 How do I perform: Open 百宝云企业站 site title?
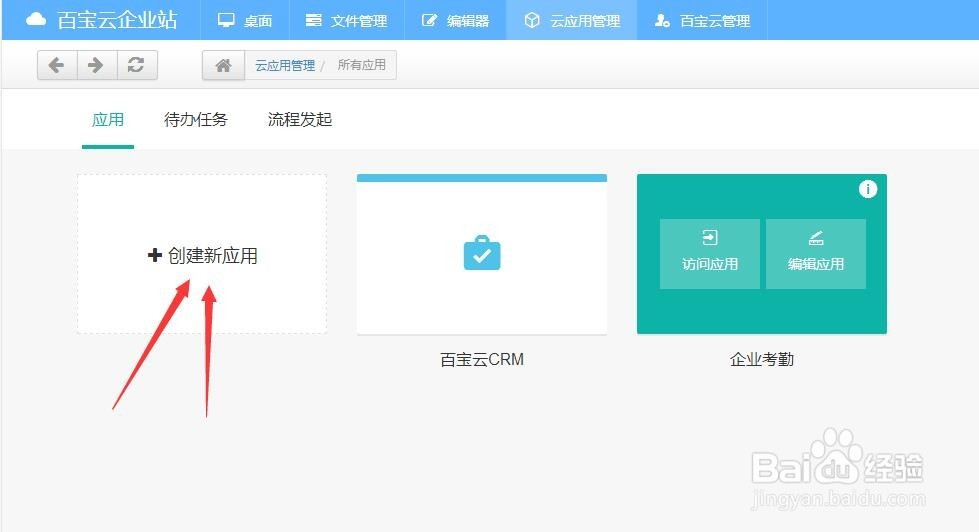117,20
